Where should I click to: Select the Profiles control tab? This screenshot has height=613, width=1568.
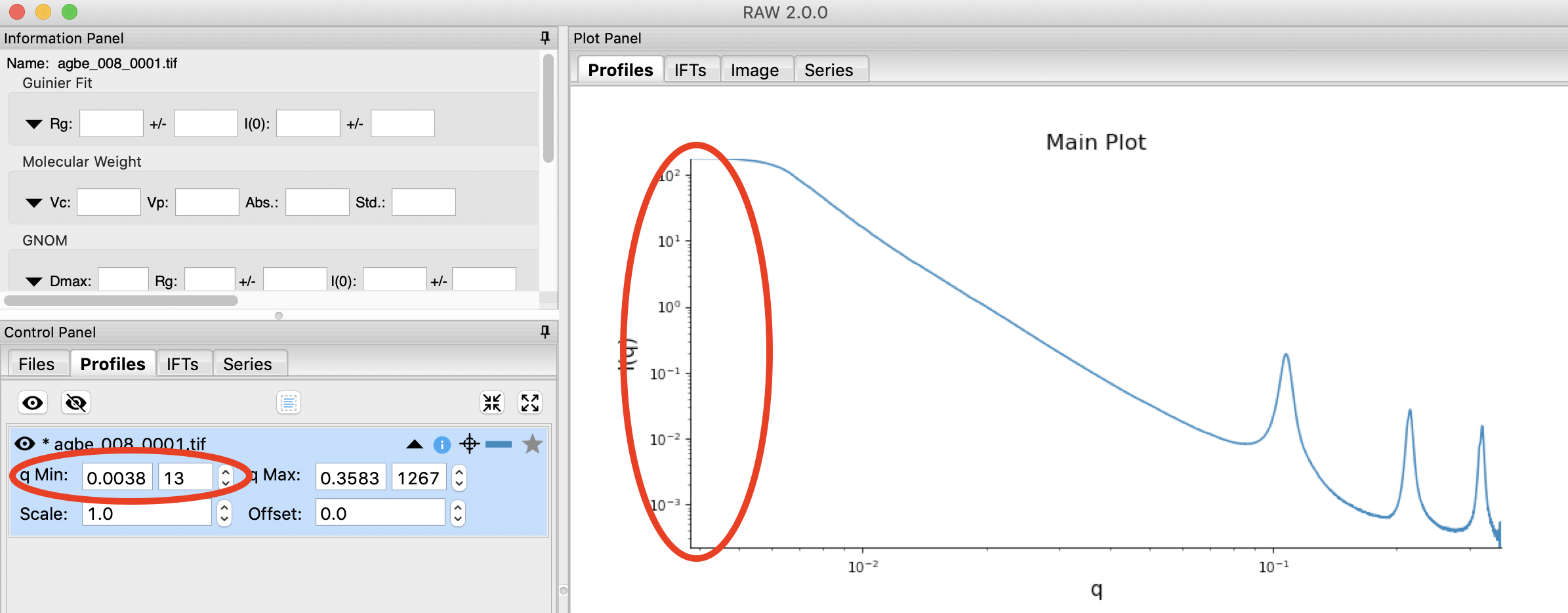[113, 364]
